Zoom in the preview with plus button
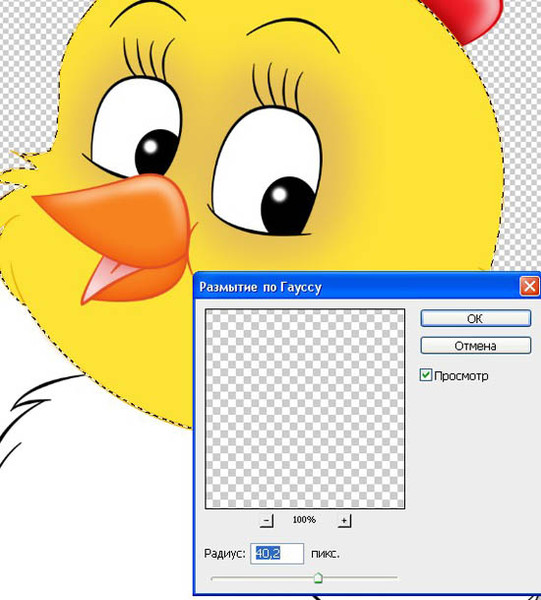The image size is (541, 600). click(344, 520)
